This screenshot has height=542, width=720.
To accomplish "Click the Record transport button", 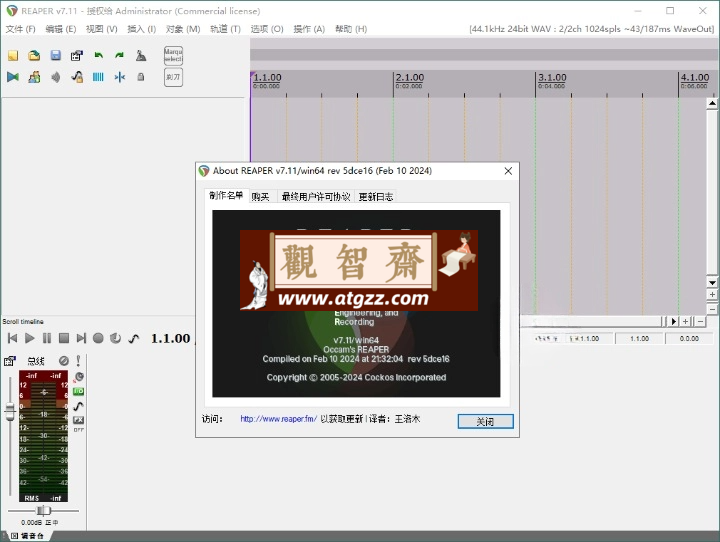I will click(x=98, y=339).
